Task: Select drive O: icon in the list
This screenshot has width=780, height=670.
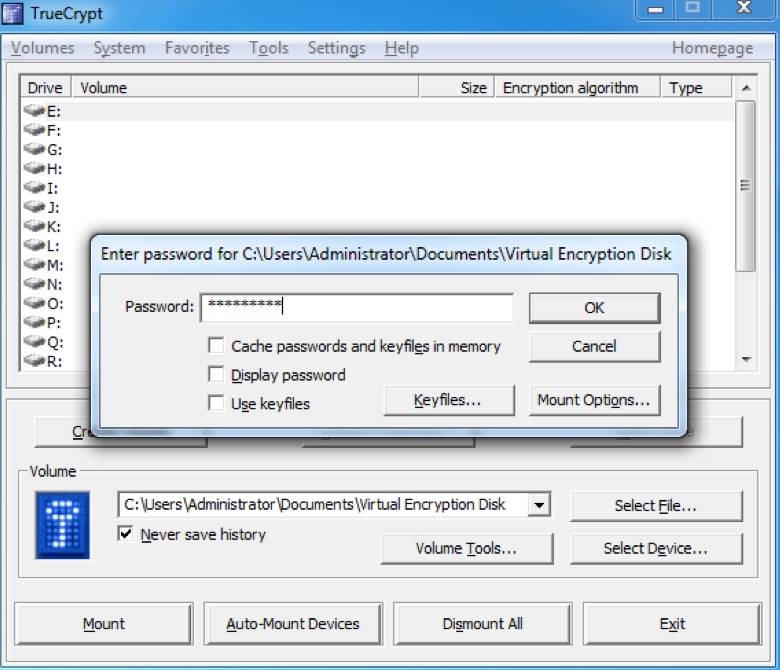Action: pos(34,303)
